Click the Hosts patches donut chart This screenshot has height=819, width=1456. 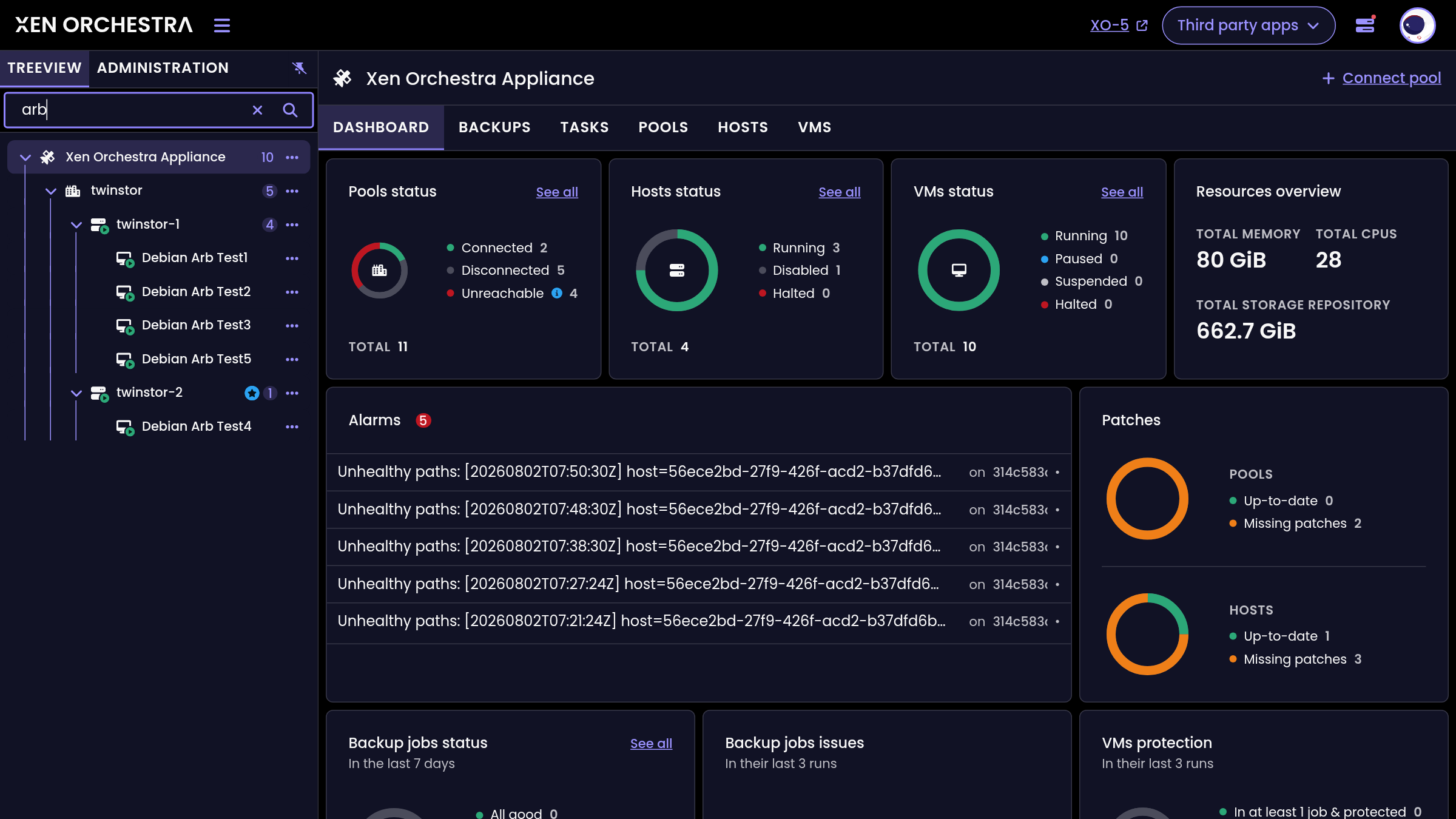(x=1147, y=635)
